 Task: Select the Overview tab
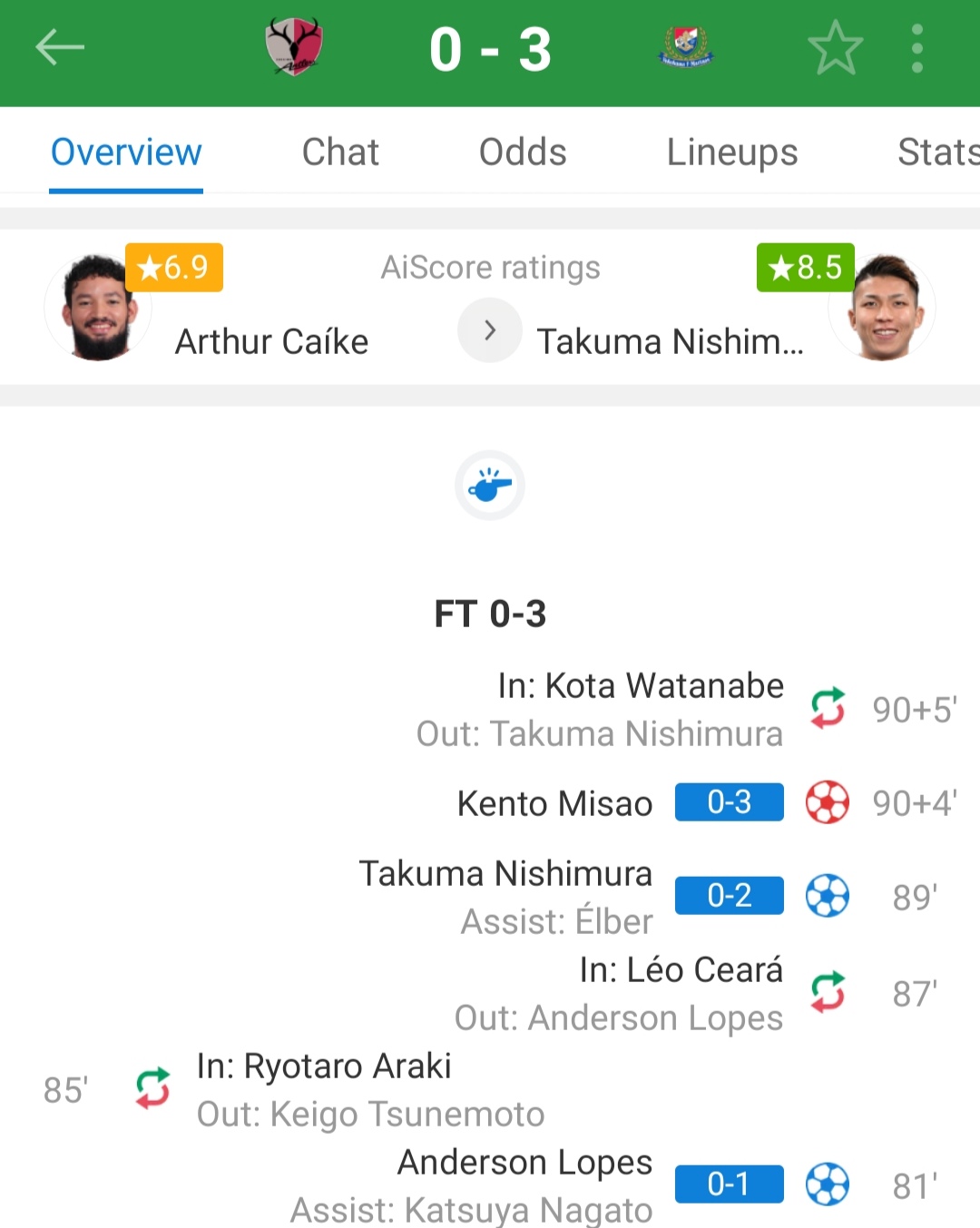coord(126,152)
